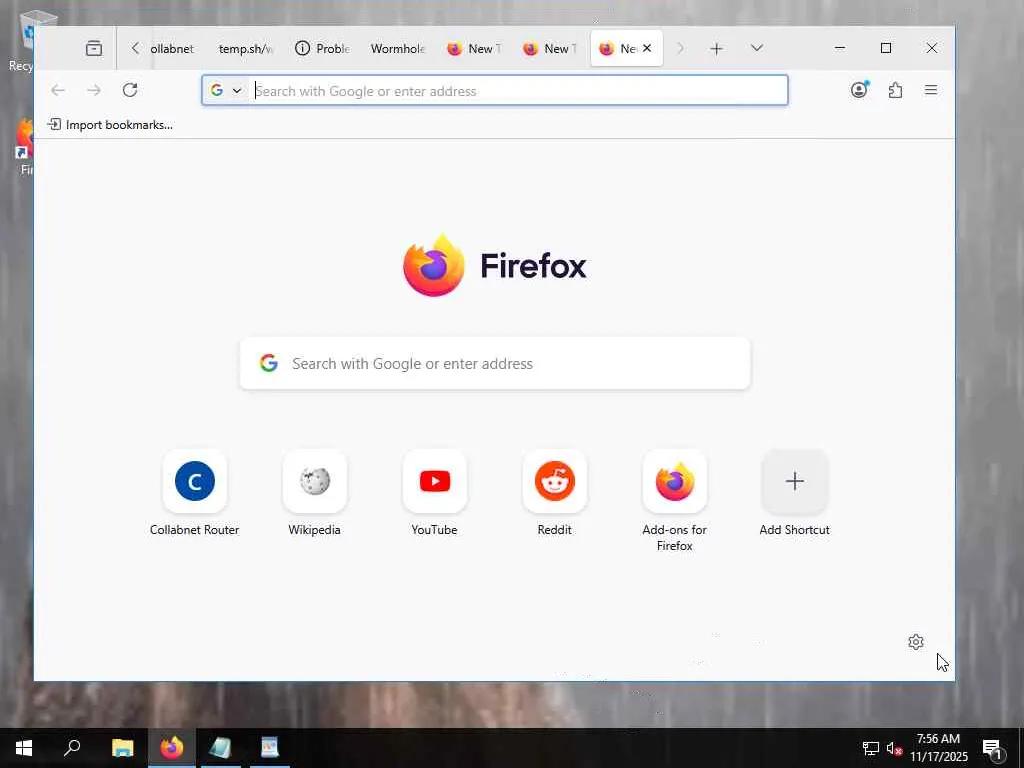
Task: Expand the list all tabs dropdown
Action: point(757,48)
